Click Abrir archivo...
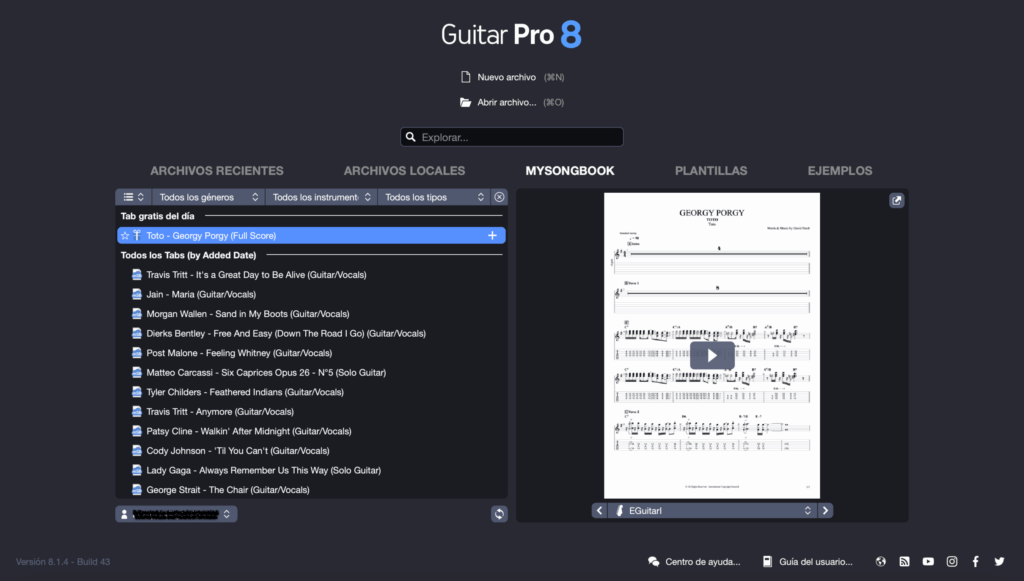 [512, 102]
